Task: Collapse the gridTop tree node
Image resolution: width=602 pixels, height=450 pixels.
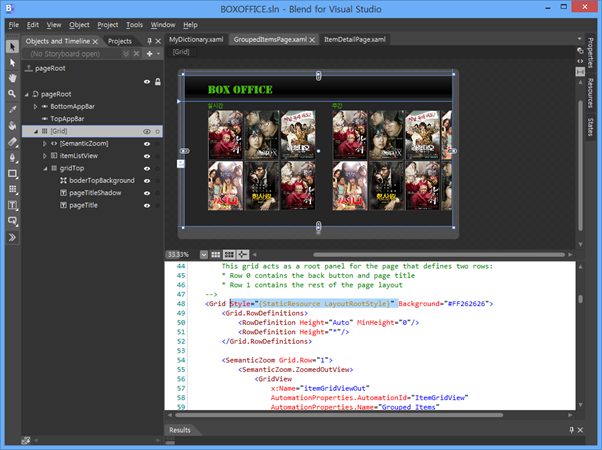Action: [46, 168]
